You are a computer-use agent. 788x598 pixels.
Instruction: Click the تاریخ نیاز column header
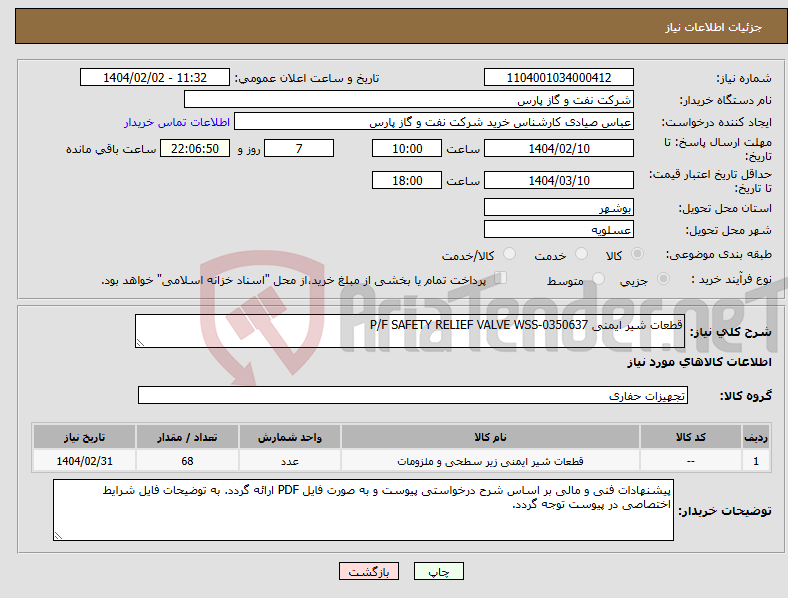tap(84, 437)
